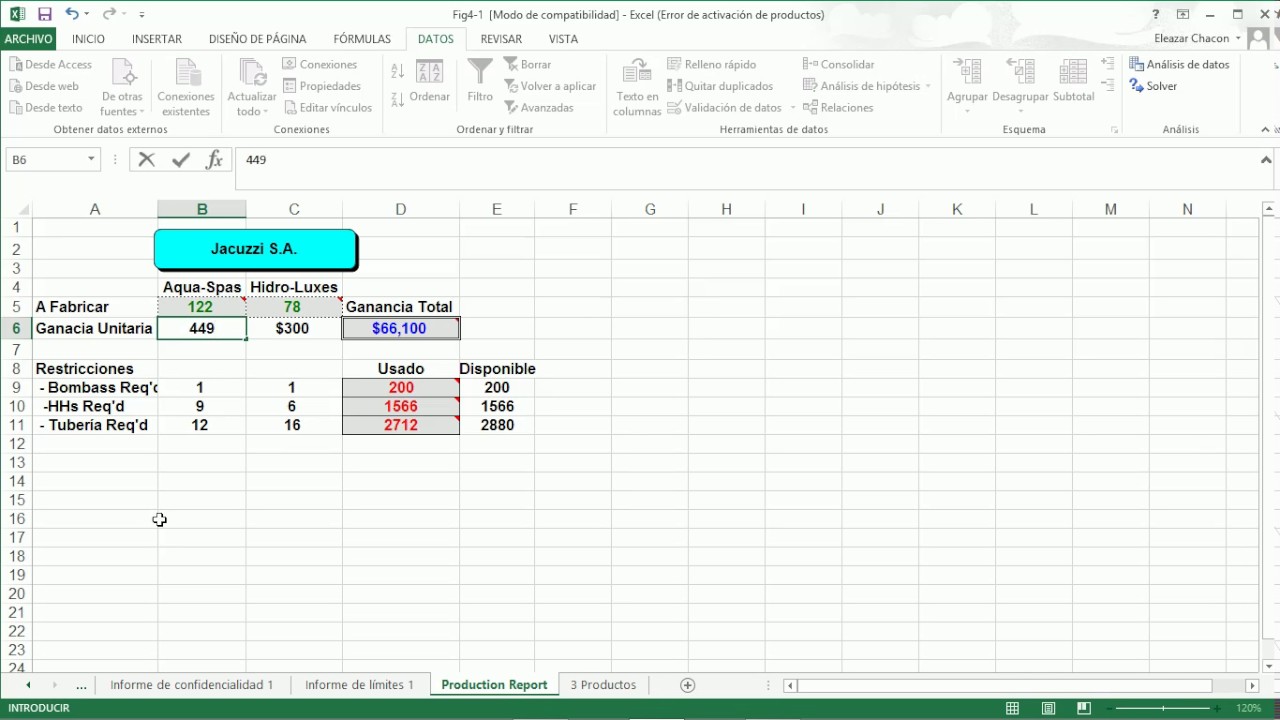This screenshot has height=720, width=1280.
Task: Click the Jacuzzi S.A. title shape
Action: [255, 250]
